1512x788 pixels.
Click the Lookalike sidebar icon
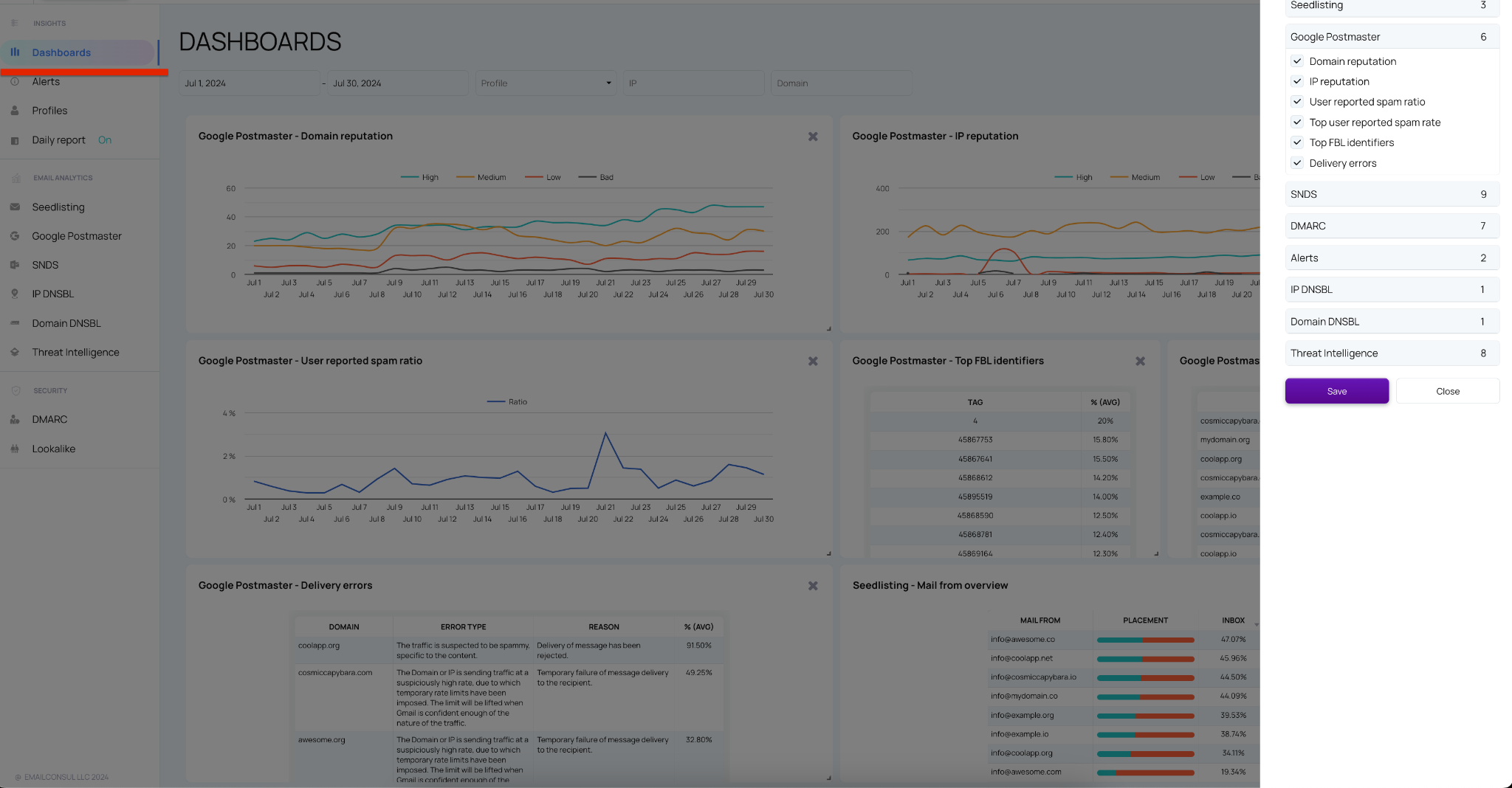point(15,449)
